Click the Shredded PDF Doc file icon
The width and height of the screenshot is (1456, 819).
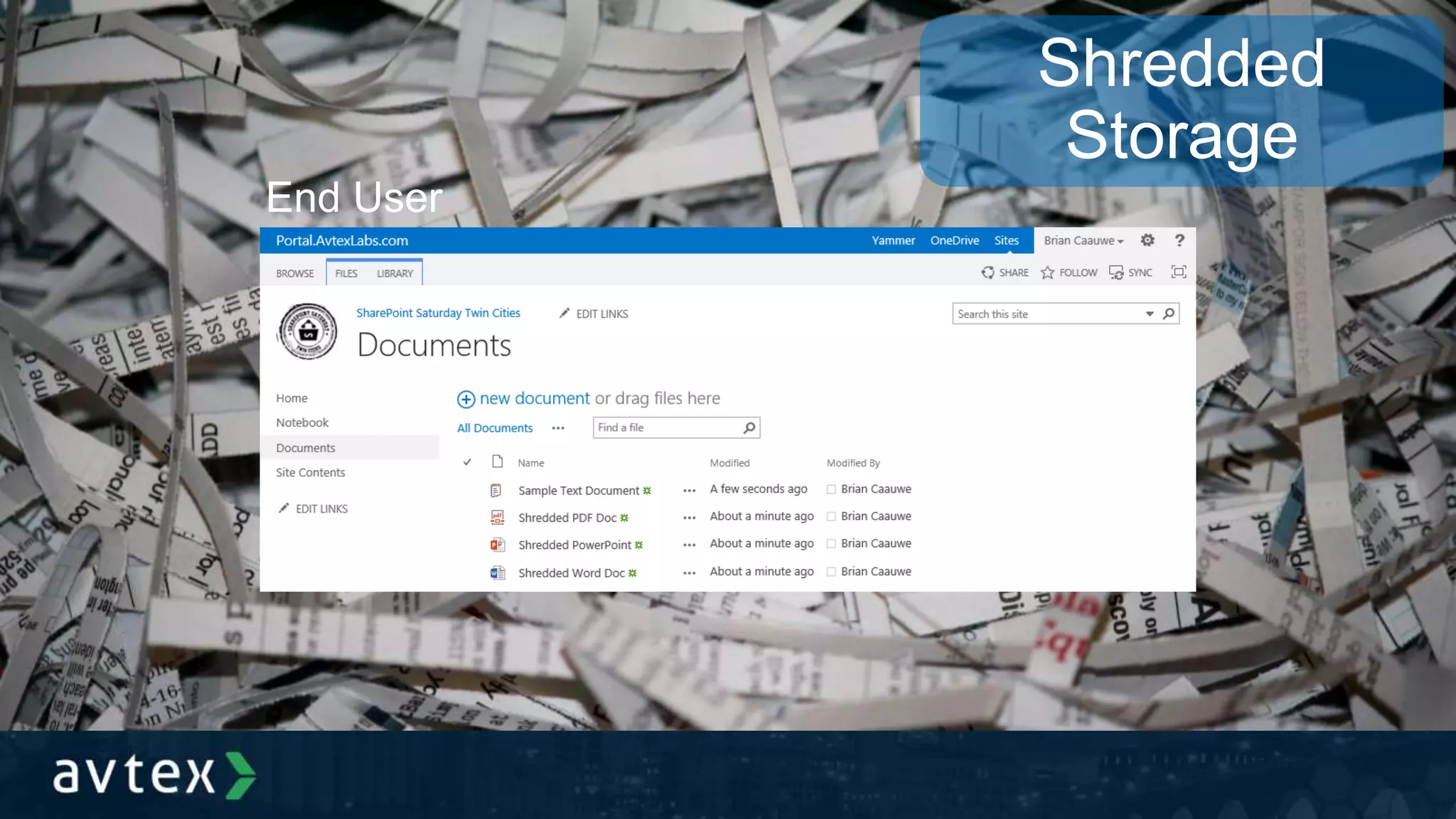point(497,517)
